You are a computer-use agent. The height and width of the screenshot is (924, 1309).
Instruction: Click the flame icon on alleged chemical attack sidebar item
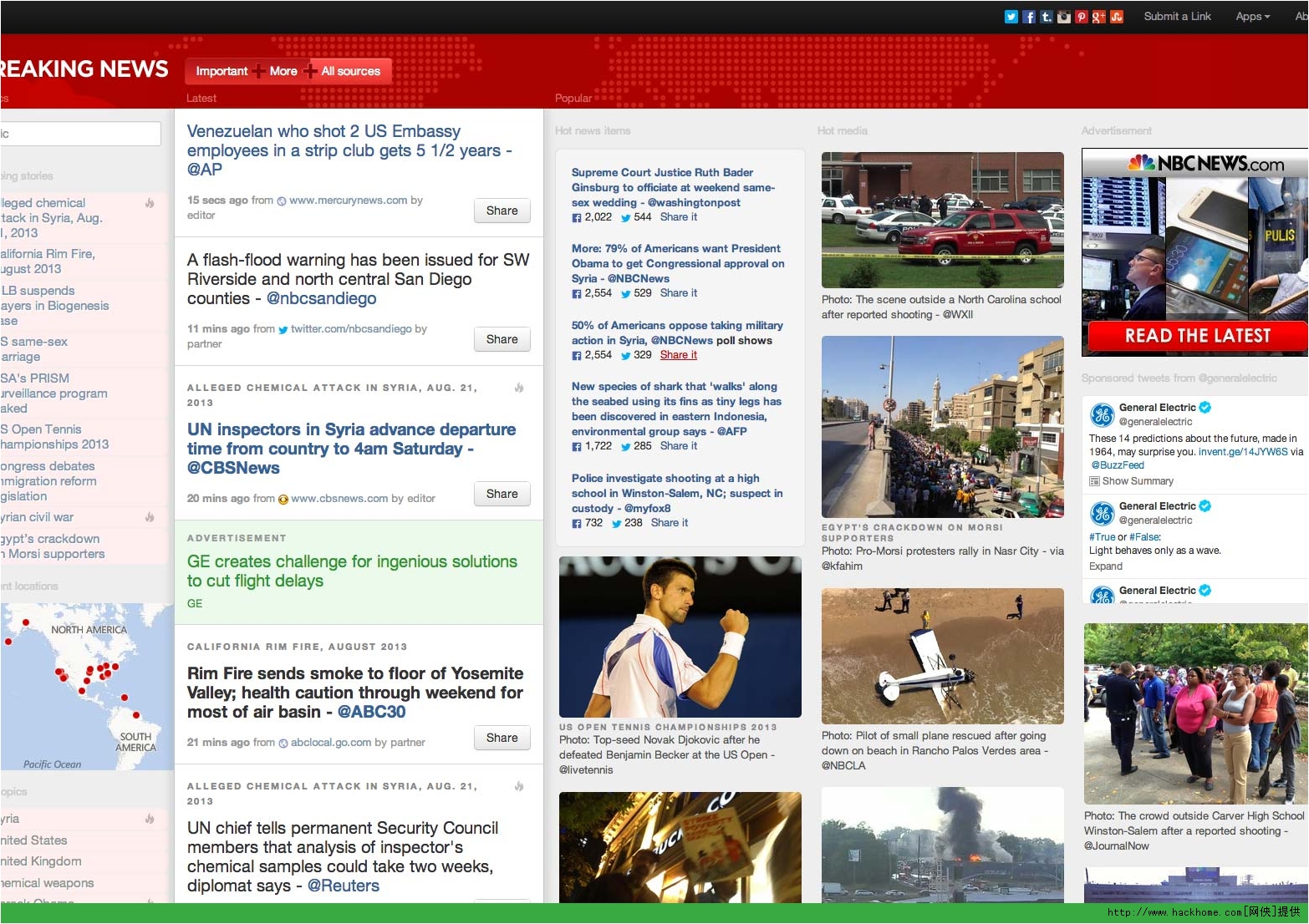tap(150, 203)
